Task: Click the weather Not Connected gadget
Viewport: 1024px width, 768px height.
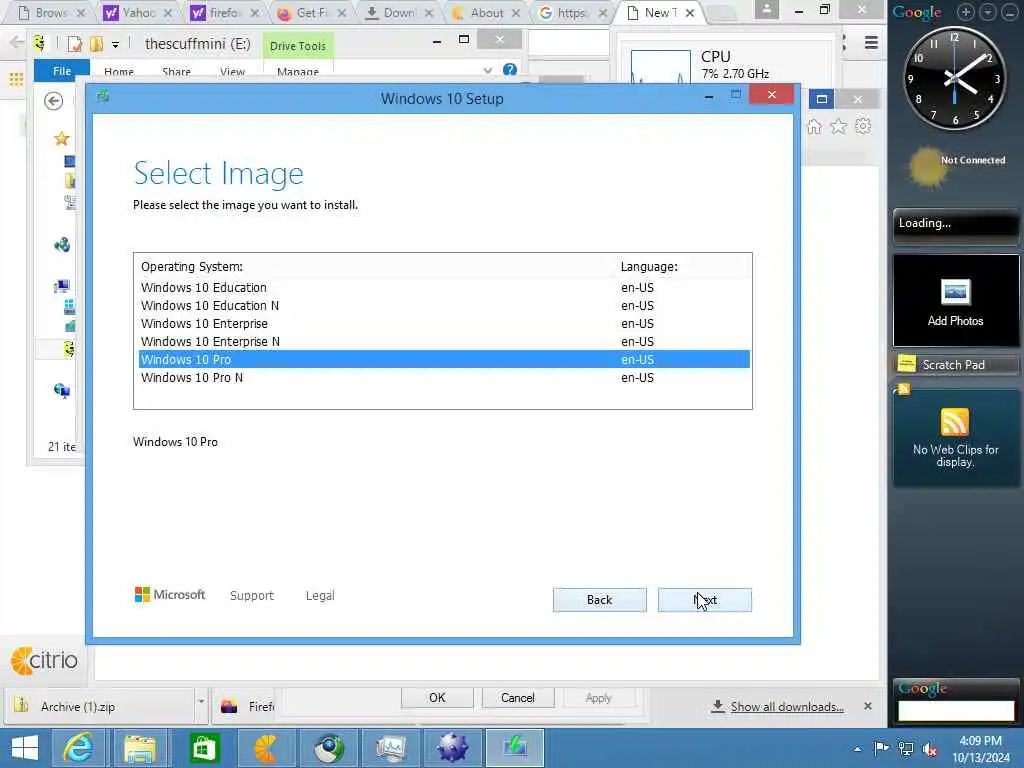Action: tap(955, 165)
